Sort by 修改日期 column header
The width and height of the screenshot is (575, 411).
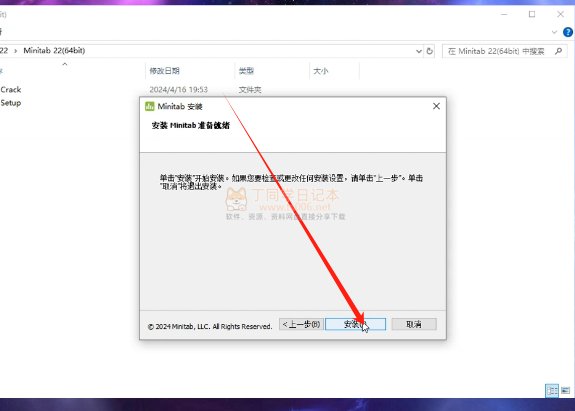click(164, 71)
